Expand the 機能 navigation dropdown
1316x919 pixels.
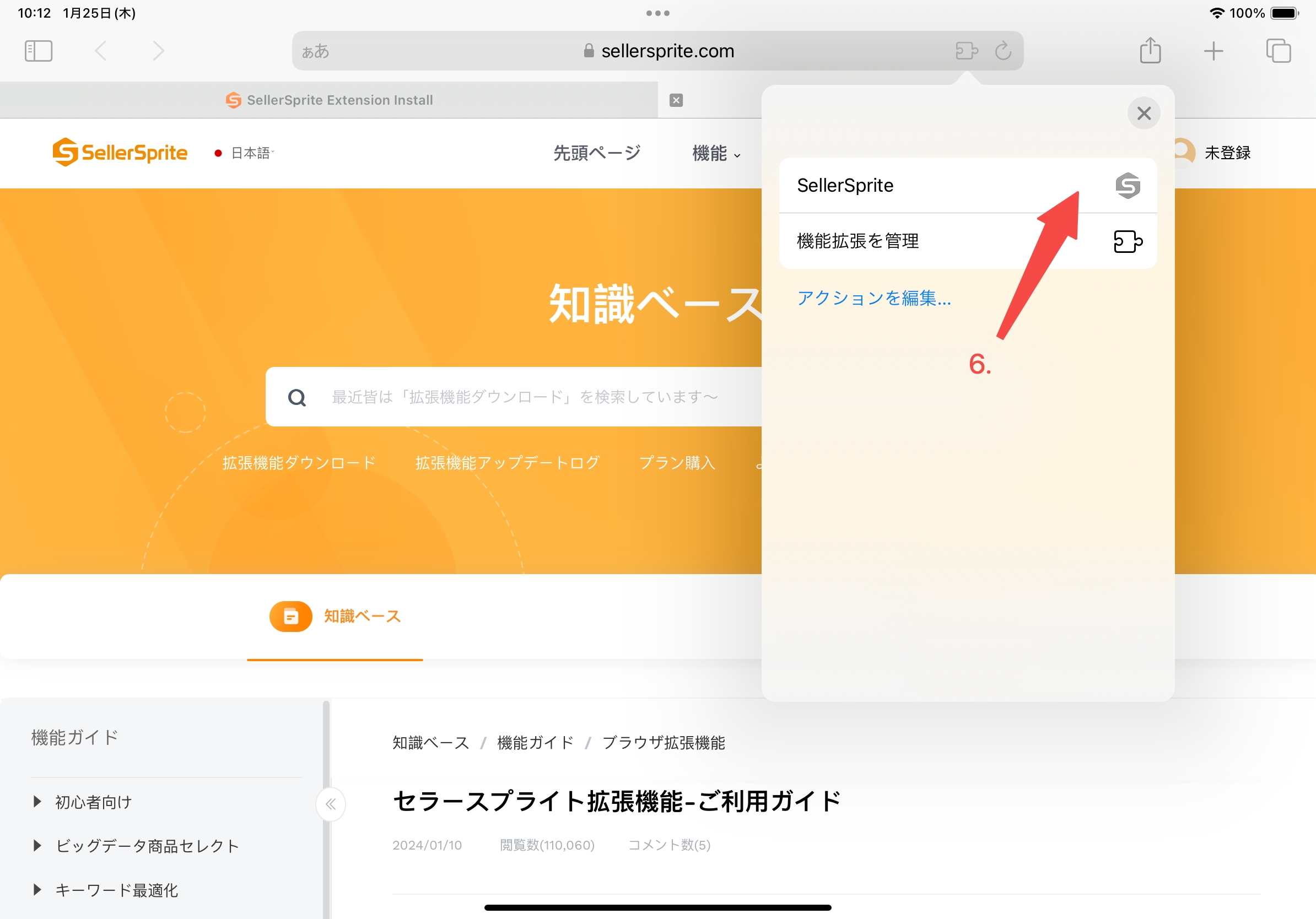coord(716,153)
